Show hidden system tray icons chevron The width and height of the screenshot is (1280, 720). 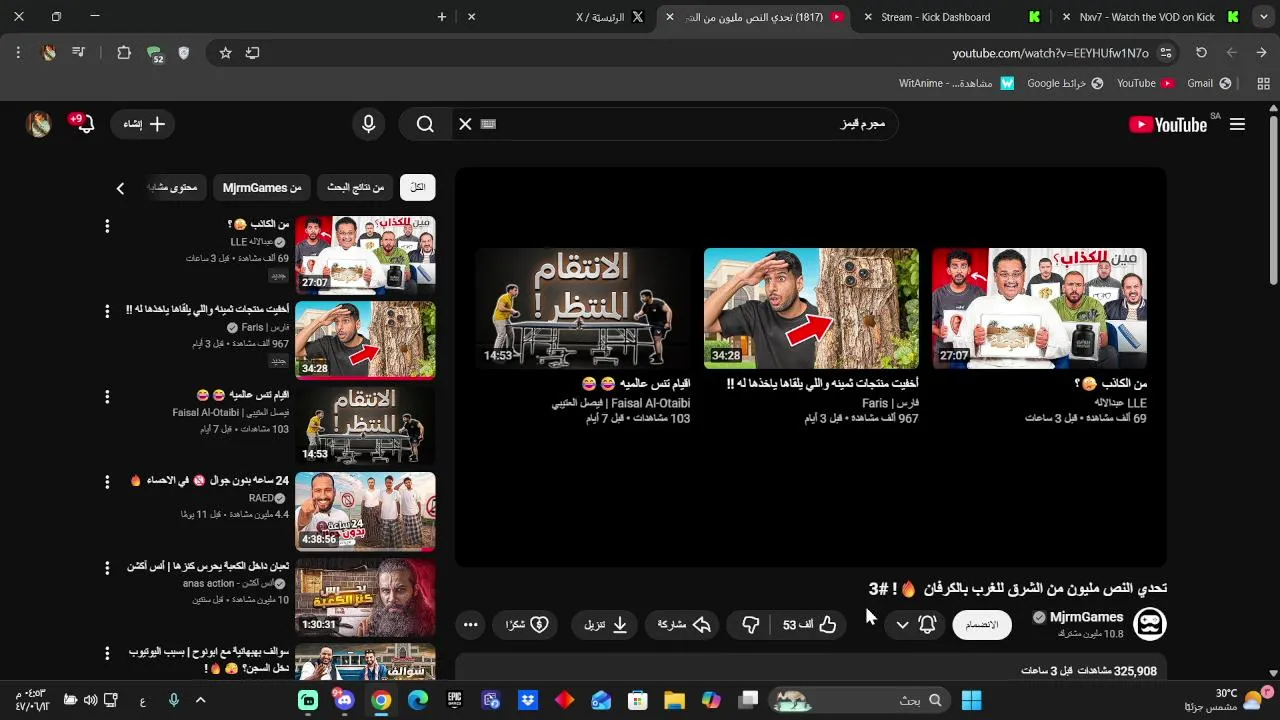(x=200, y=700)
